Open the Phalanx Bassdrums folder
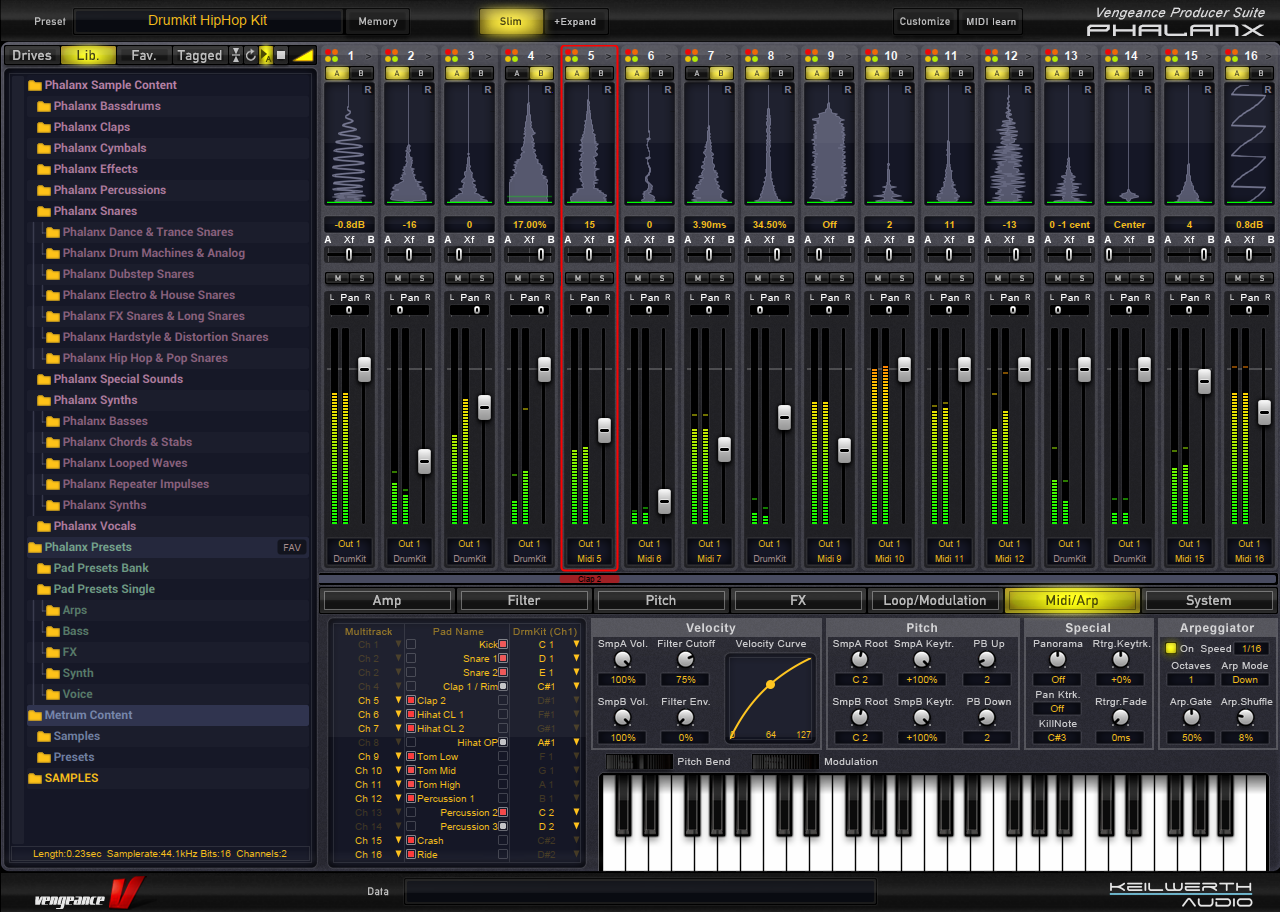 point(107,106)
